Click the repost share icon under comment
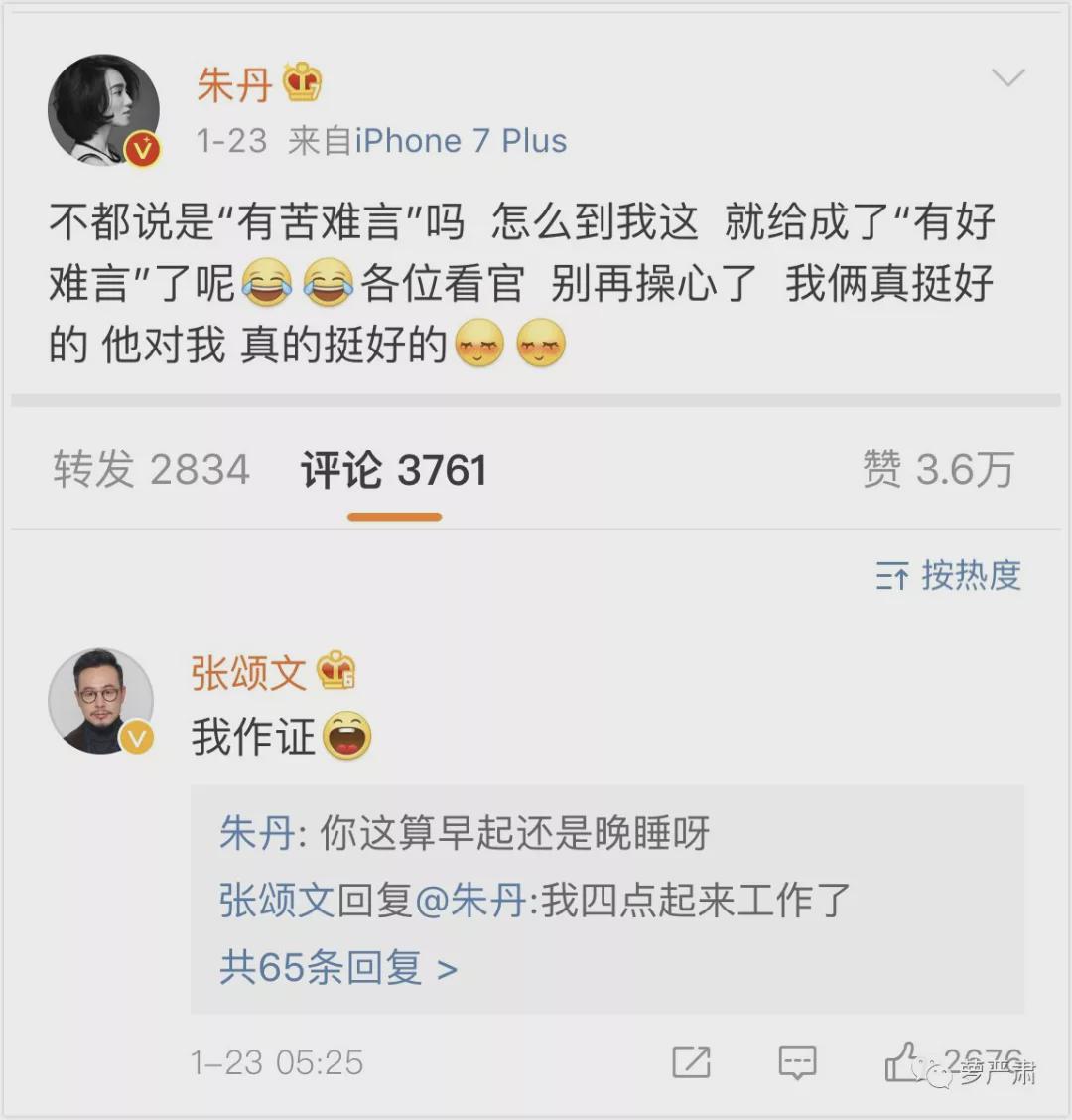Screen dimensions: 1072x1120 pos(691,1062)
